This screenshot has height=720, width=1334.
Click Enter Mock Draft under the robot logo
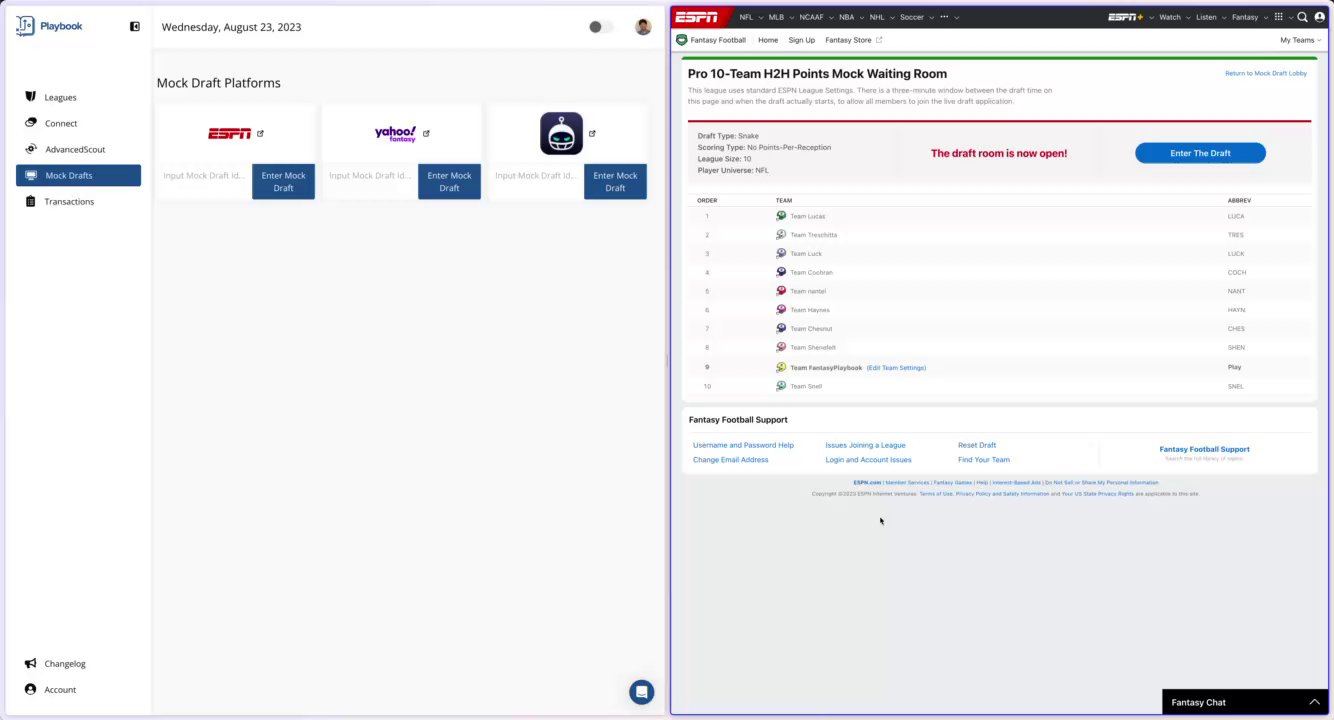click(x=615, y=181)
